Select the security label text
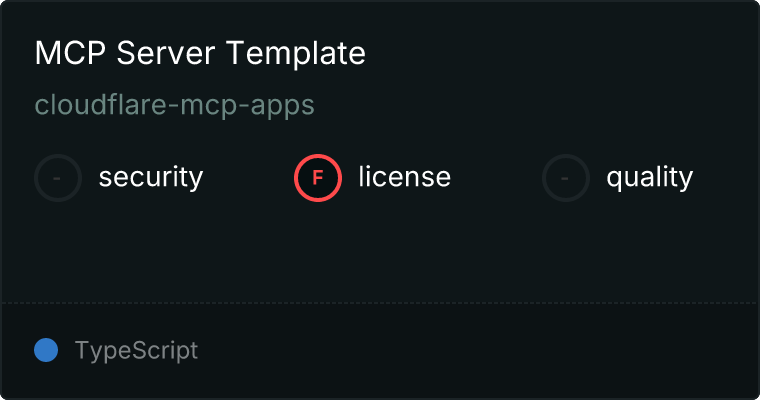Screen dimensions: 760x400 [x=151, y=177]
